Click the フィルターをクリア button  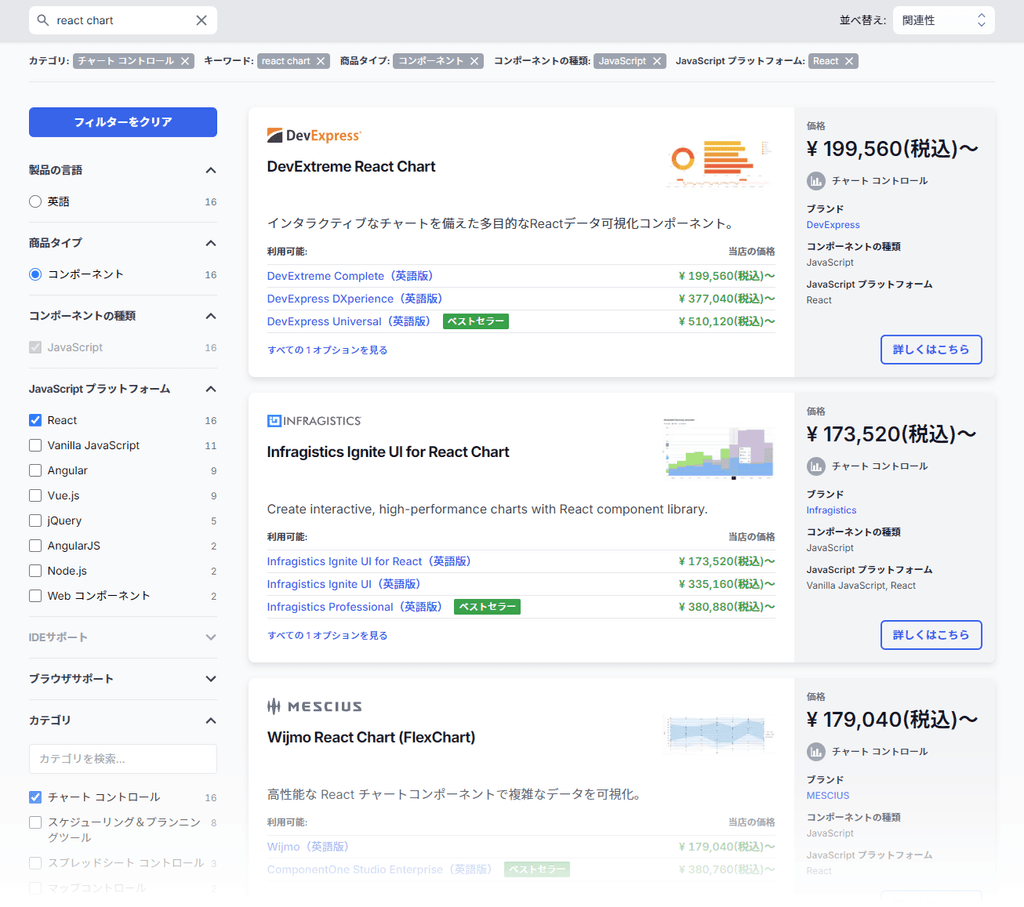pyautogui.click(x=123, y=122)
